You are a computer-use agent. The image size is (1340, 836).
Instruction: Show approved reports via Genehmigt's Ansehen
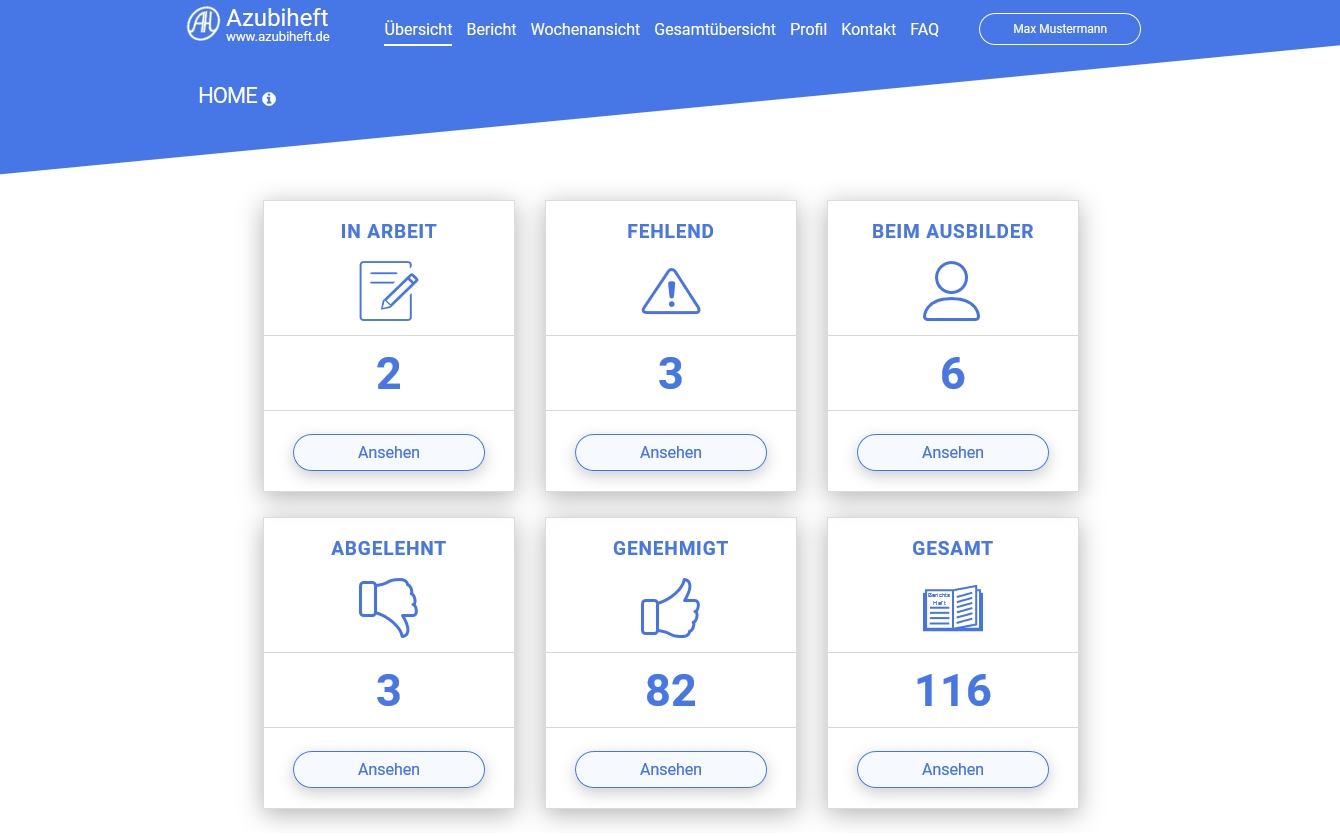(x=670, y=769)
